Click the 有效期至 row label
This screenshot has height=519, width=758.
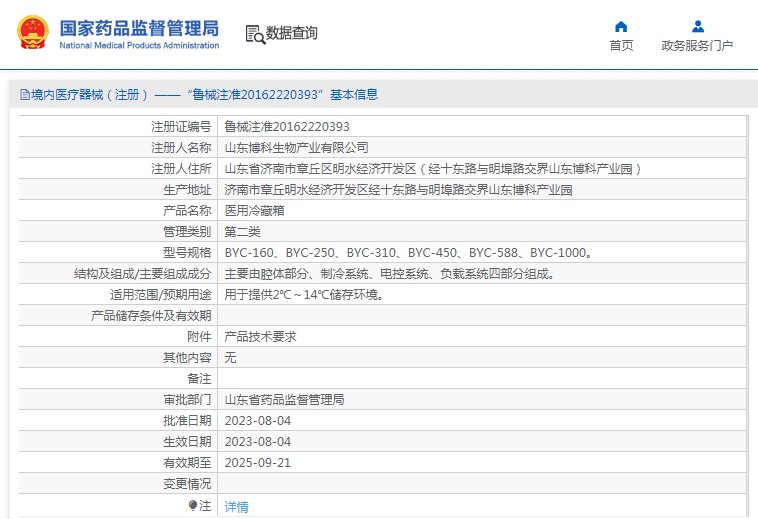point(187,463)
